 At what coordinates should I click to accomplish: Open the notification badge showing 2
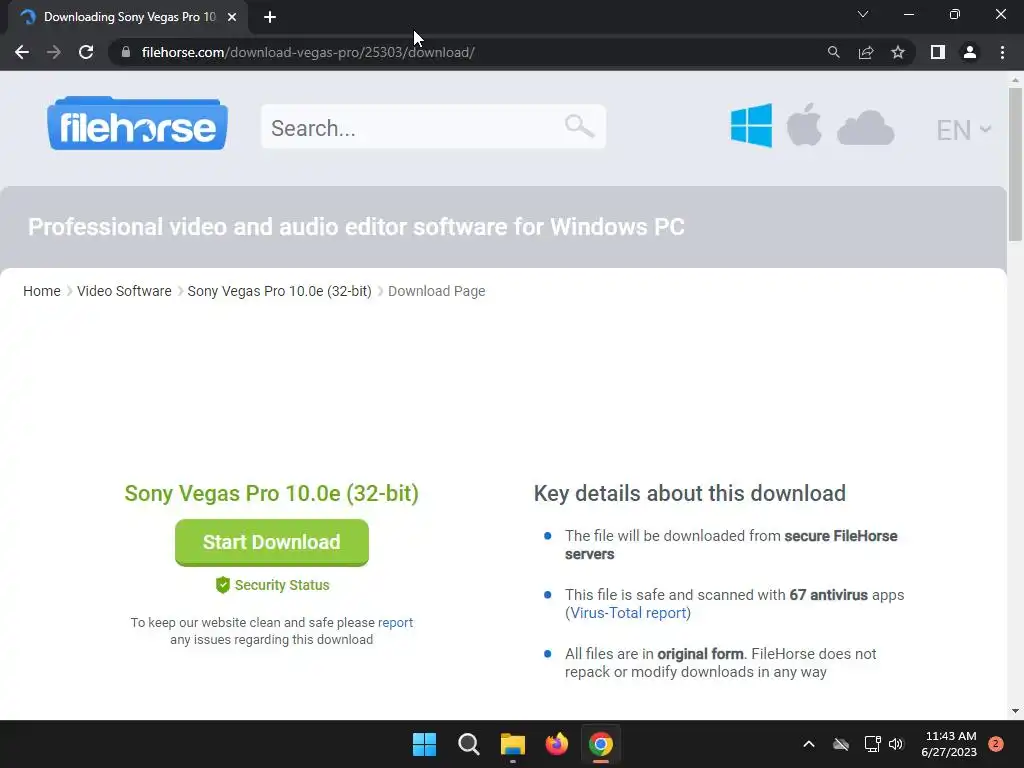click(x=996, y=744)
